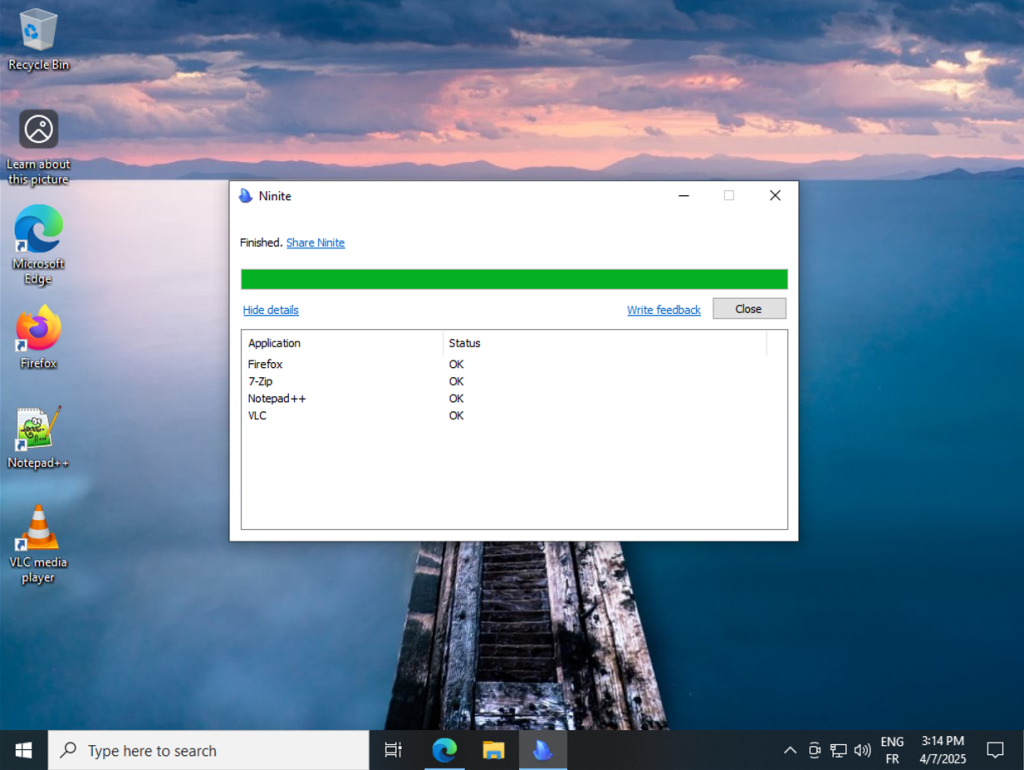This screenshot has height=770, width=1024.
Task: Open the Recycle Bin desktop icon
Action: pyautogui.click(x=39, y=30)
